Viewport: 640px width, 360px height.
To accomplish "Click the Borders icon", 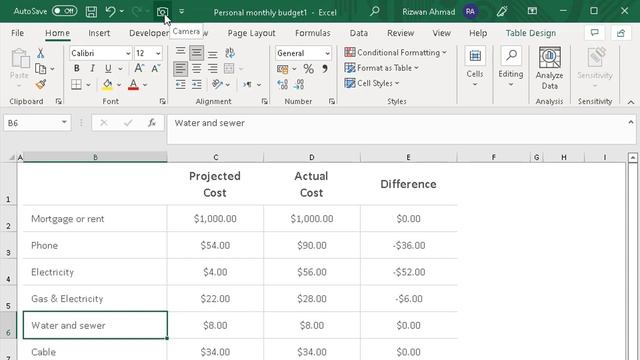I will [x=76, y=84].
